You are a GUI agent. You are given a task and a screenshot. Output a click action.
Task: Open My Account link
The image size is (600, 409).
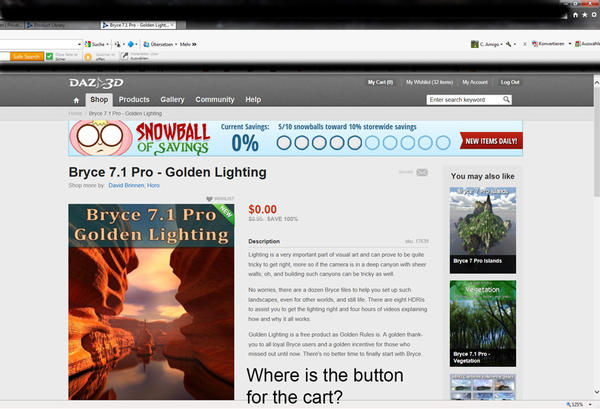[x=475, y=82]
